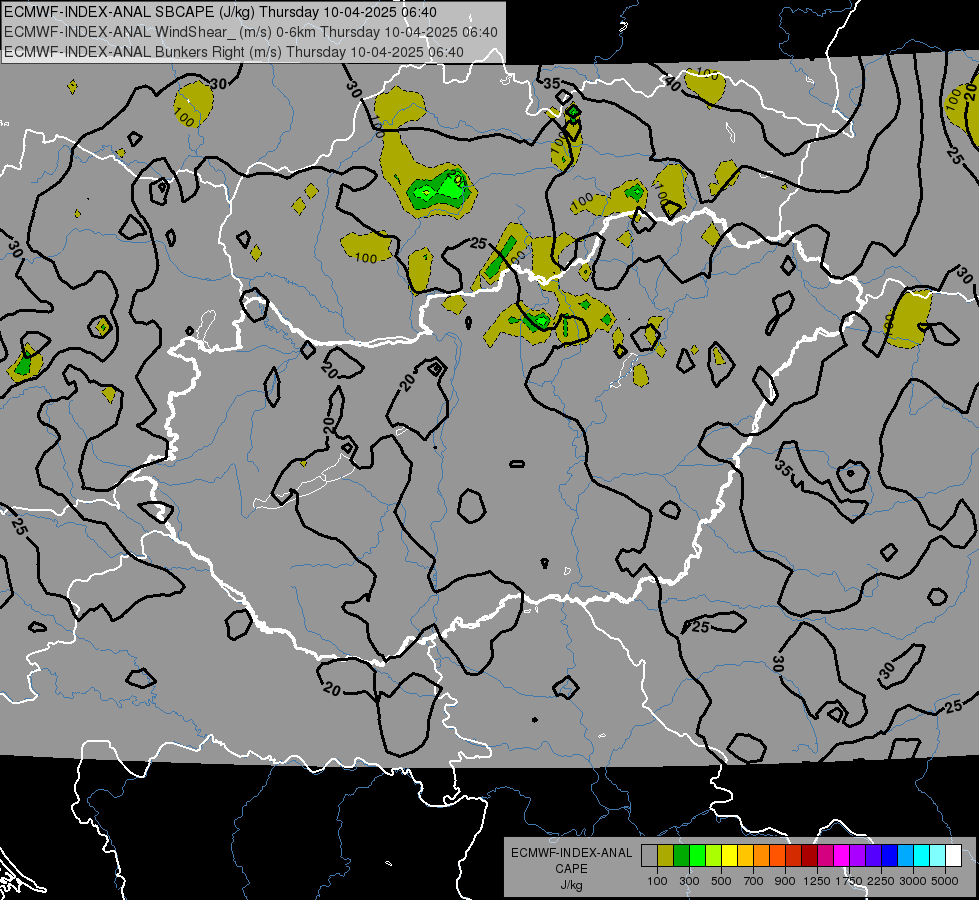The height and width of the screenshot is (900, 979).
Task: Click the 900 legend value label
Action: click(785, 881)
